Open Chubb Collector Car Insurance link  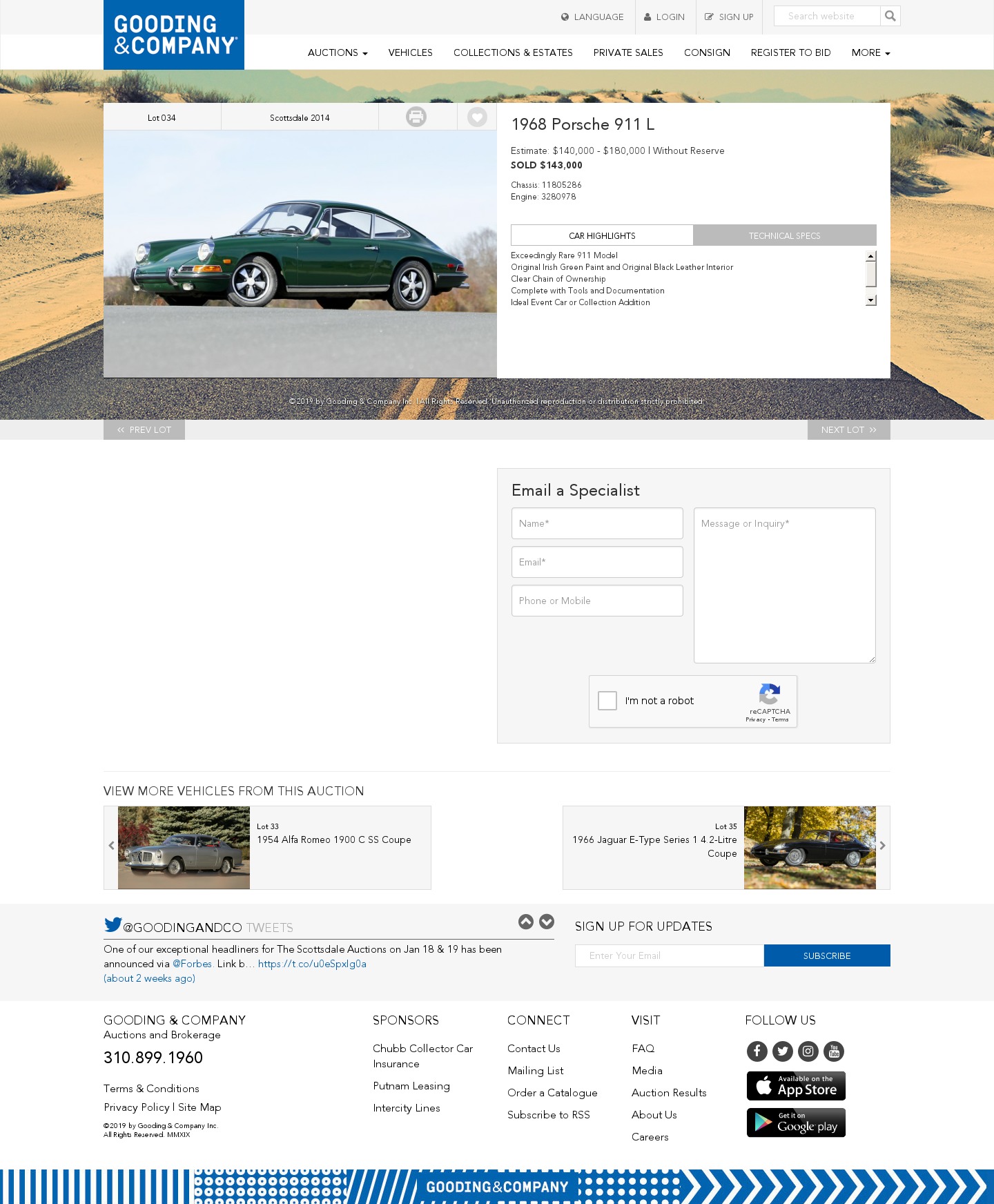point(423,1056)
